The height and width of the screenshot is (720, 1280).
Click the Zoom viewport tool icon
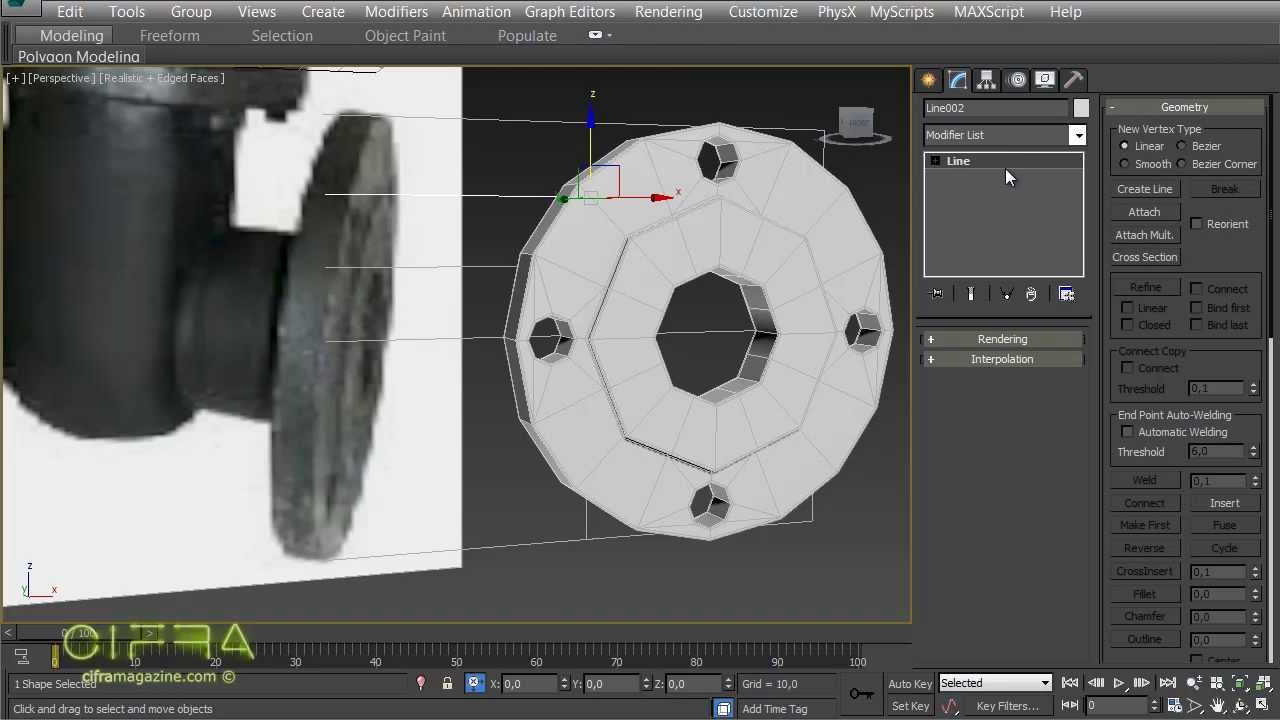tap(1194, 684)
